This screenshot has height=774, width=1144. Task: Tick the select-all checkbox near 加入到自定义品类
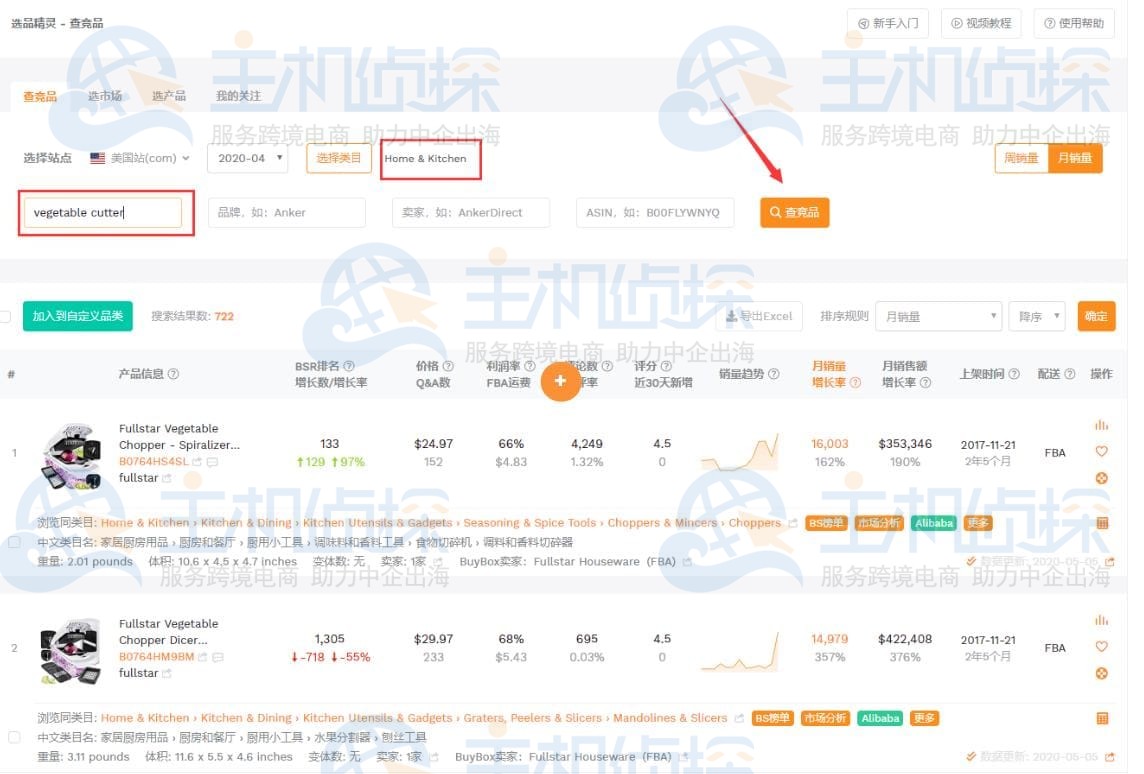[x=5, y=317]
